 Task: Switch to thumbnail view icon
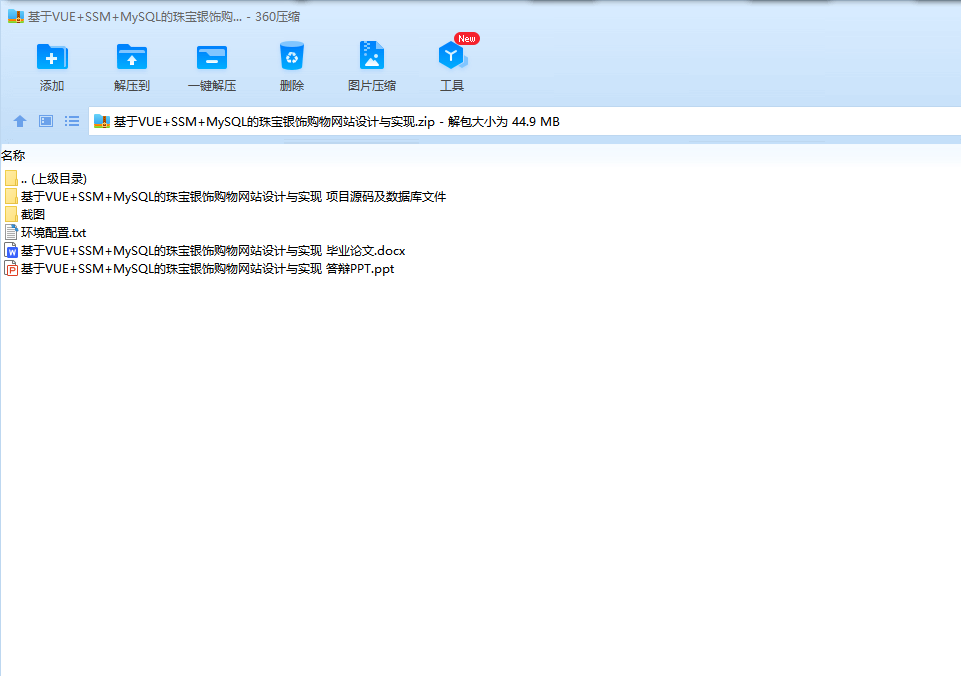tap(46, 121)
